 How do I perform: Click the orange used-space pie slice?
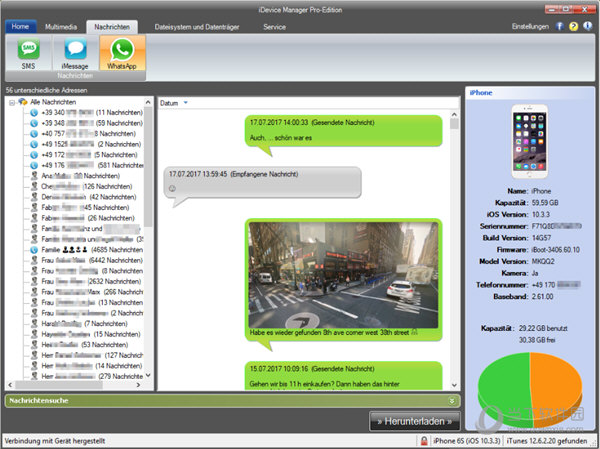[x=557, y=387]
